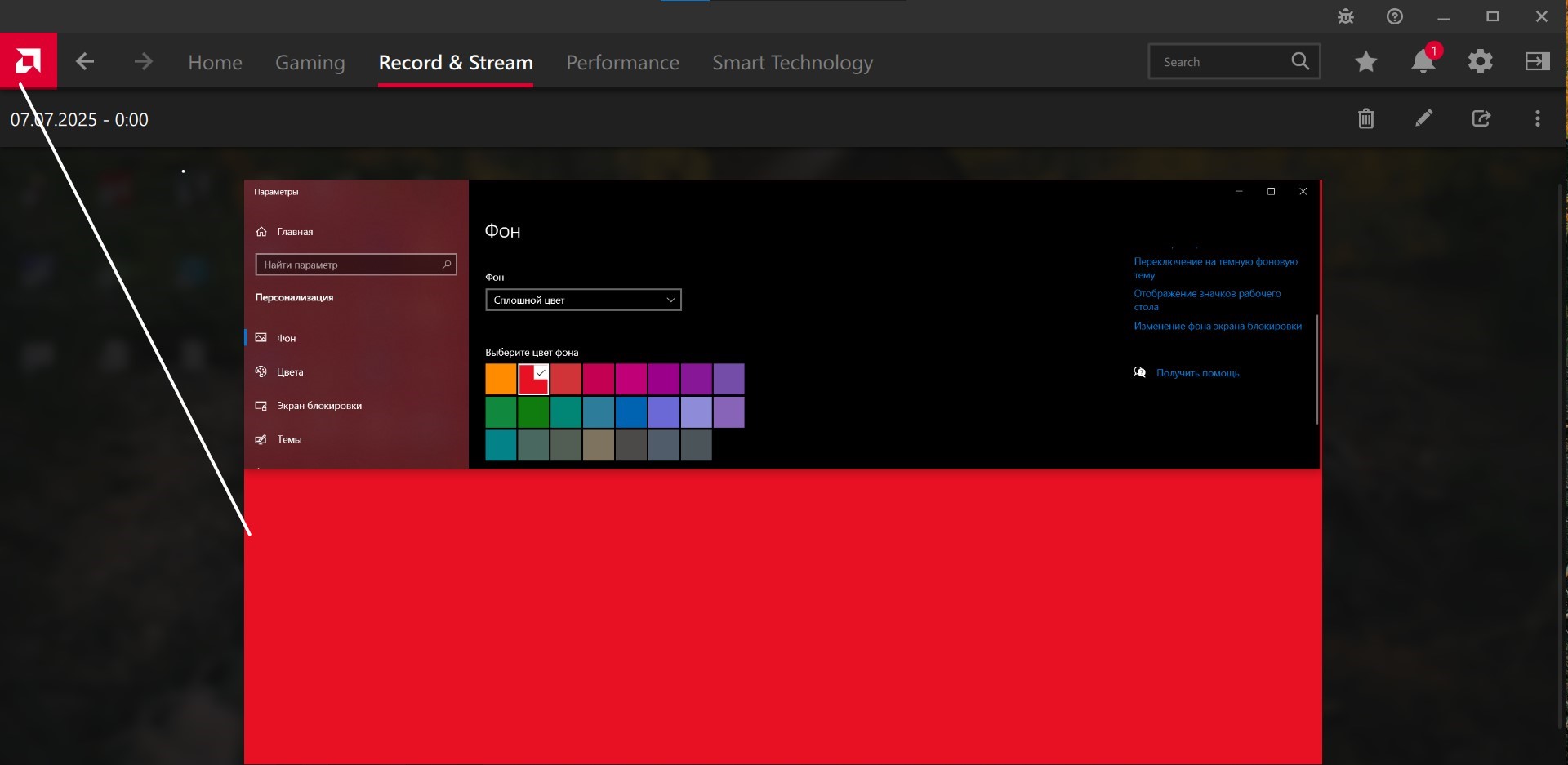
Task: Click the Получить помощь chat icon
Action: 1140,372
